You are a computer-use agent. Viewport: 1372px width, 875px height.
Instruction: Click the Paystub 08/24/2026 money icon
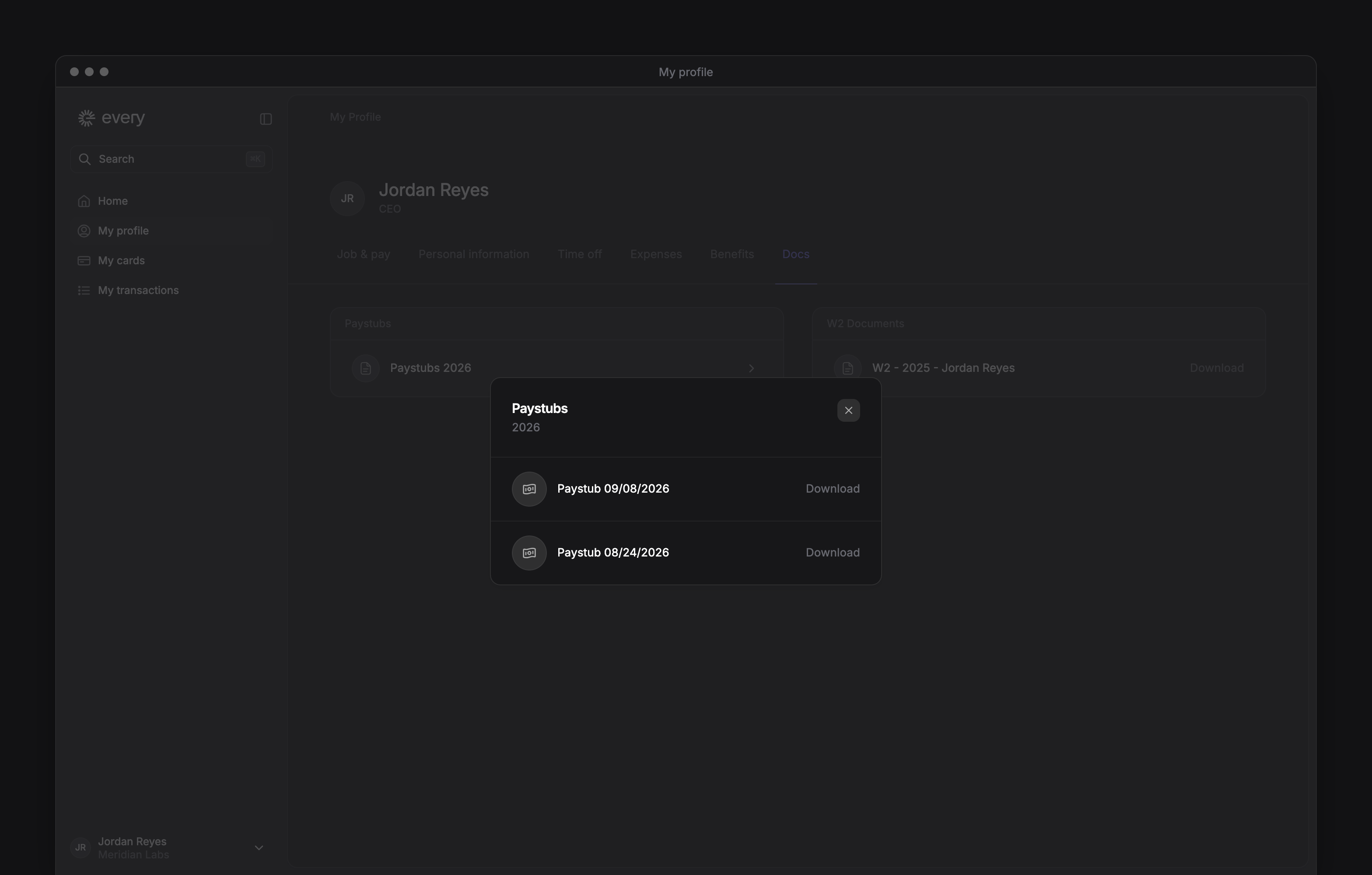[529, 553]
